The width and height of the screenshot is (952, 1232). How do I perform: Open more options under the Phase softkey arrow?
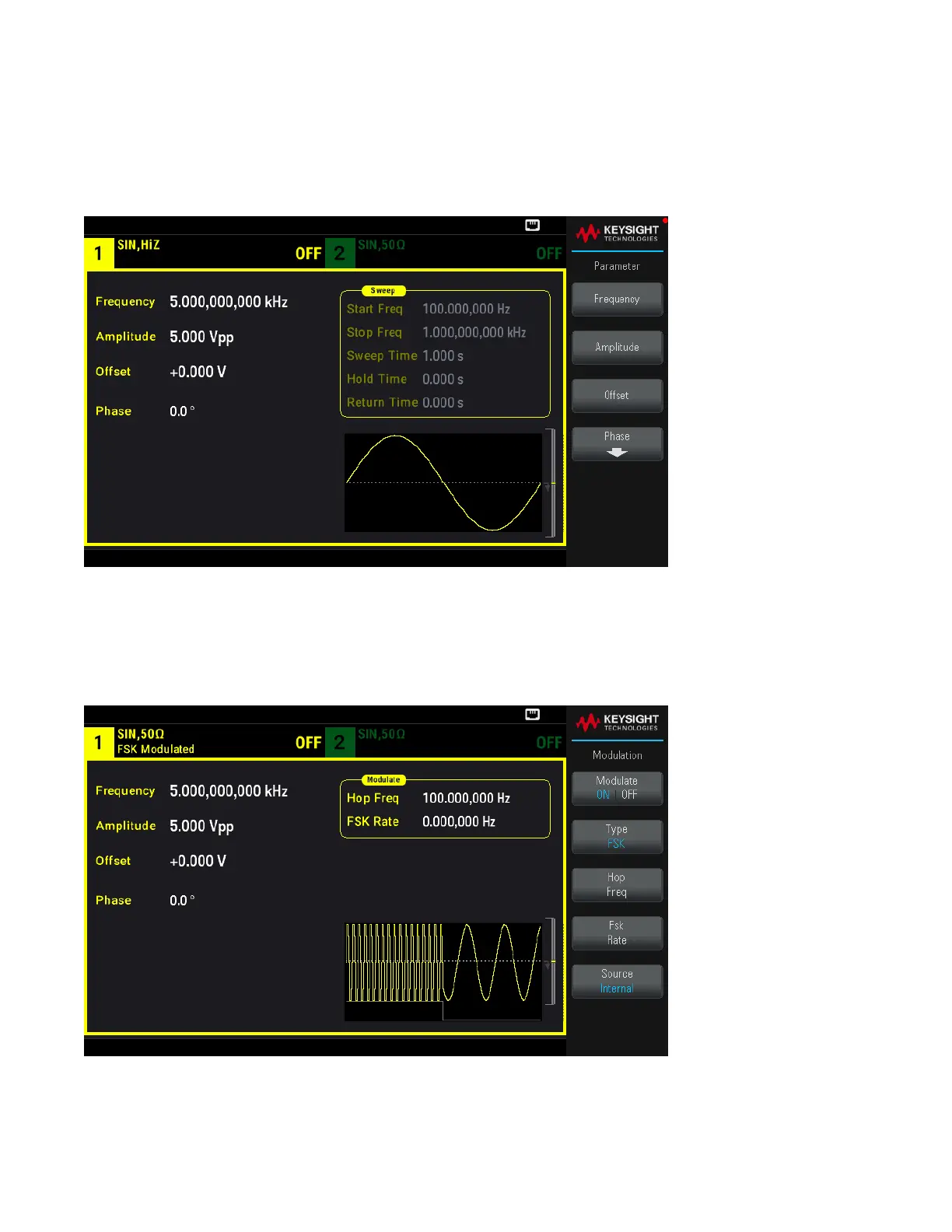click(617, 444)
